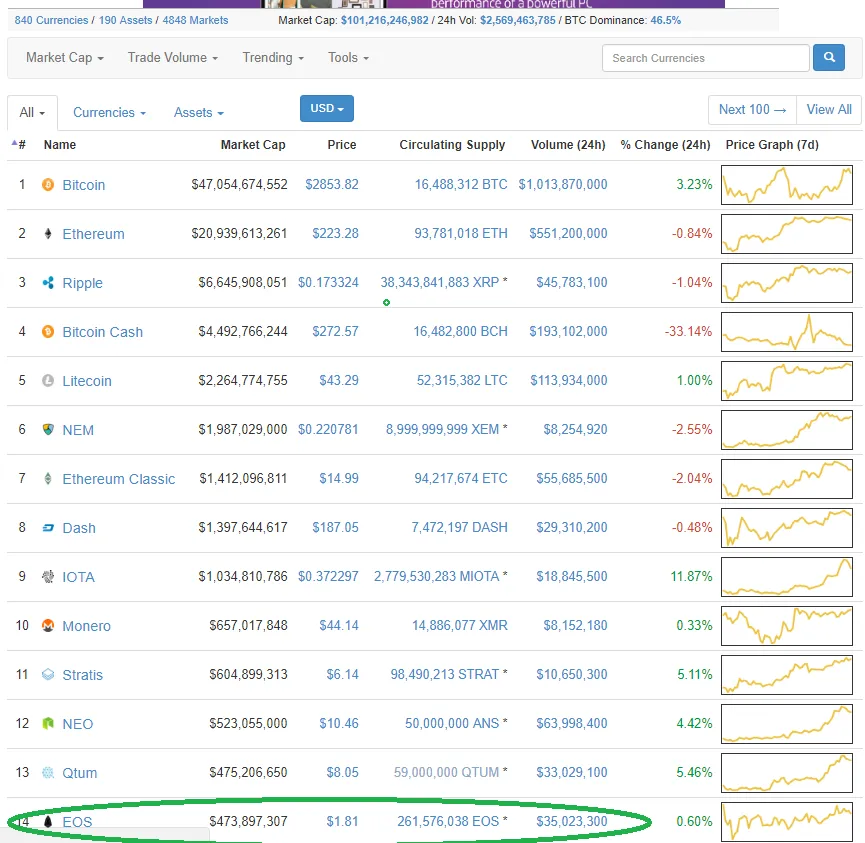Viewport: 865px width, 843px height.
Task: Open Dash 7d price graph
Action: pyautogui.click(x=787, y=528)
